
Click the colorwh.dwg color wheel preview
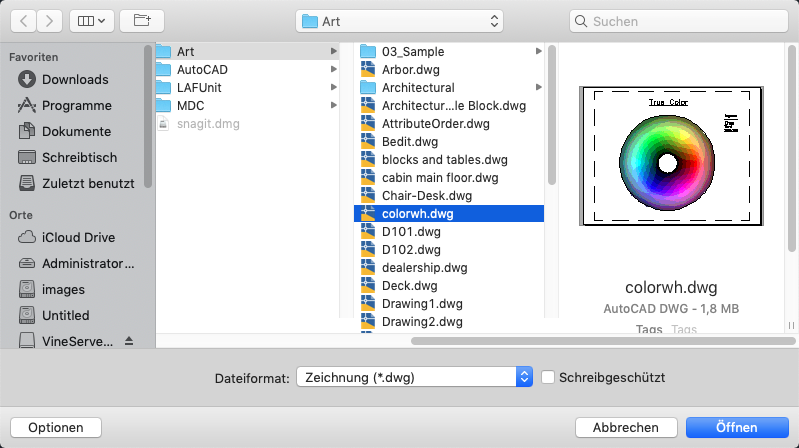(671, 156)
